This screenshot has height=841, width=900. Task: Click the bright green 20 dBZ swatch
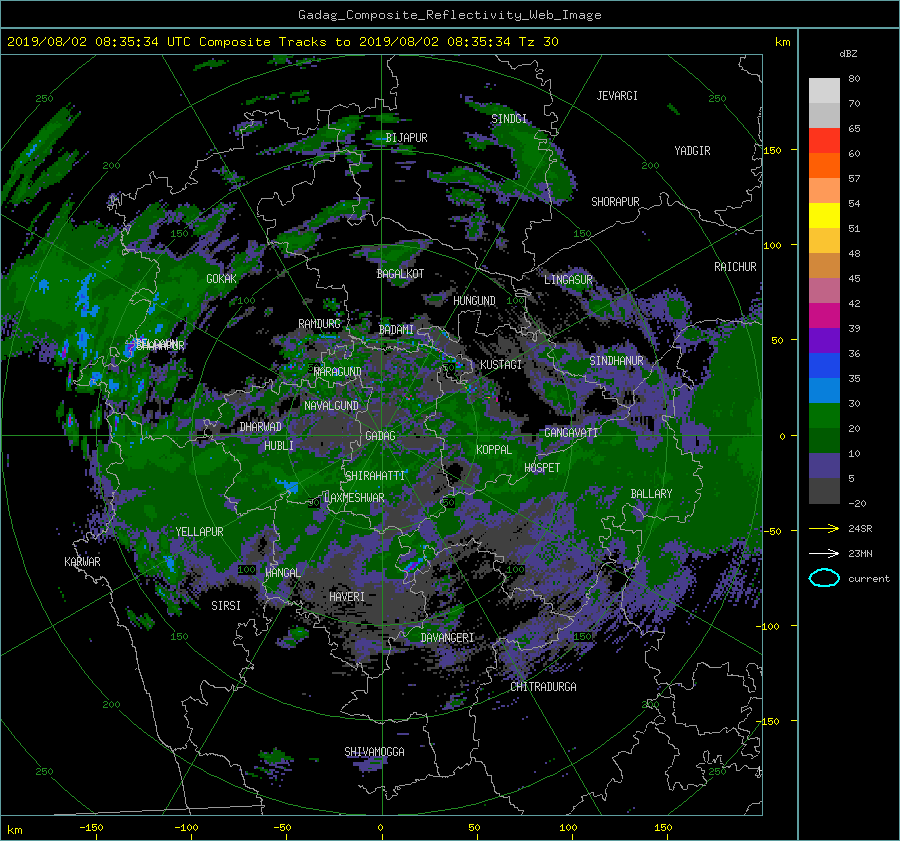click(x=824, y=416)
